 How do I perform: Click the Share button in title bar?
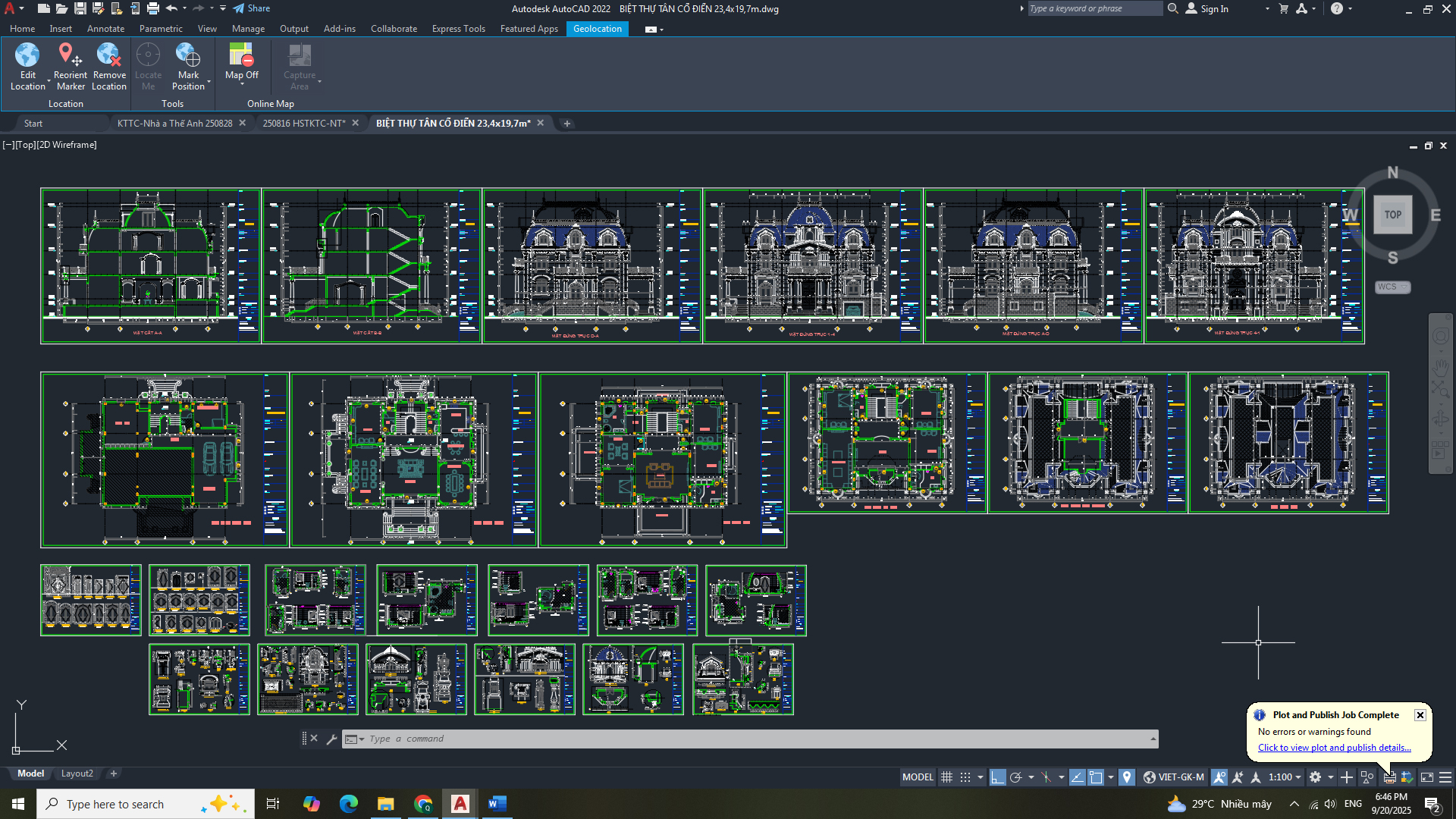[252, 8]
